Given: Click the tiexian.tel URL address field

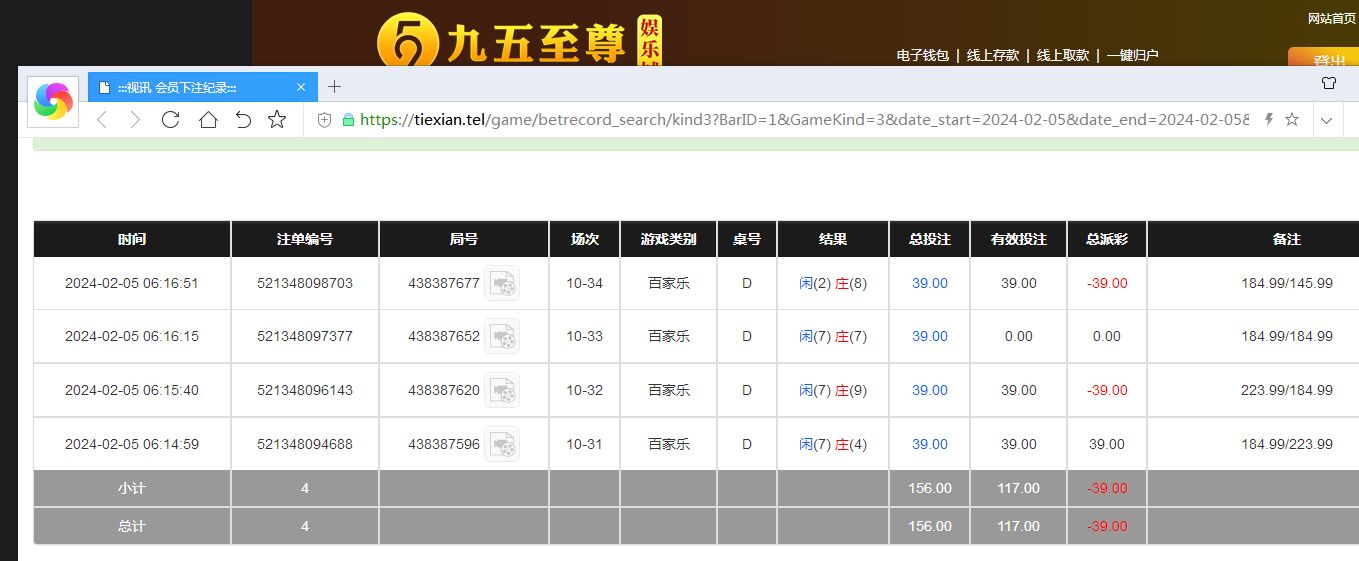Looking at the screenshot, I should [804, 120].
